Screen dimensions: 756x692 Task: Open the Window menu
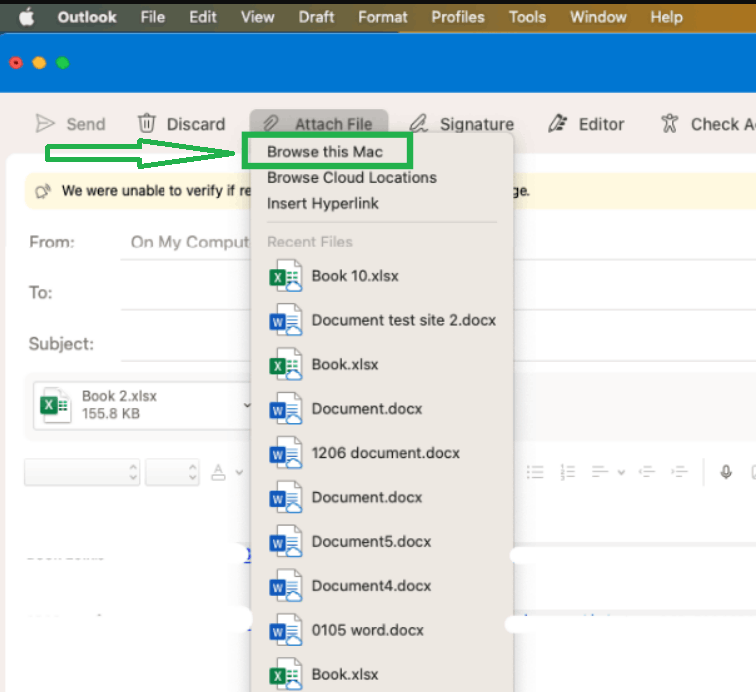598,17
